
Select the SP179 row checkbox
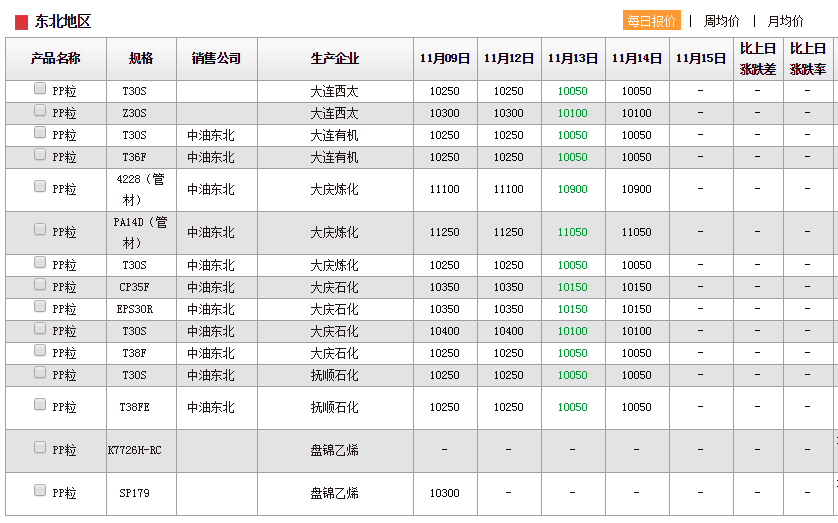(40, 490)
